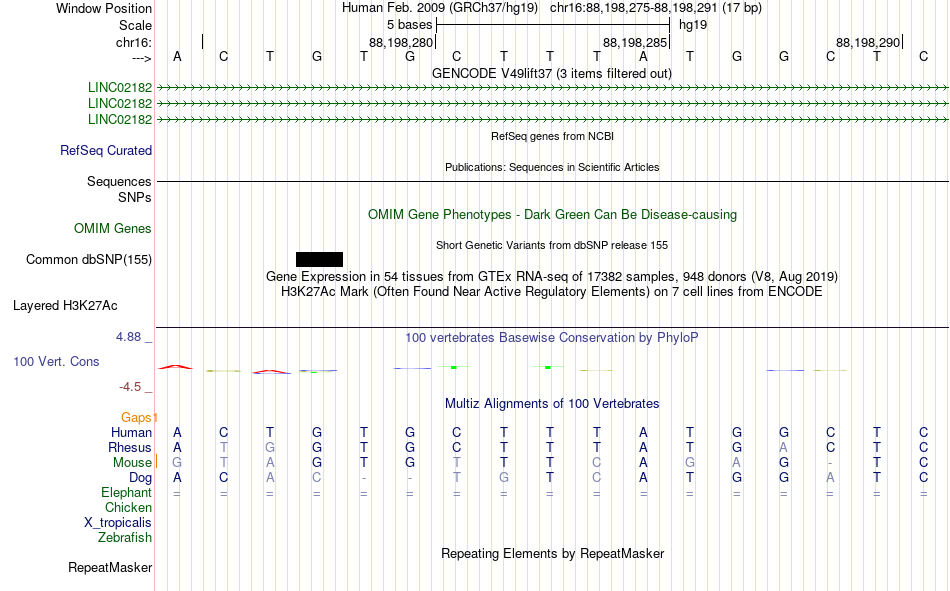
Task: Click the Common dbSNP(155) track label
Action: click(89, 259)
